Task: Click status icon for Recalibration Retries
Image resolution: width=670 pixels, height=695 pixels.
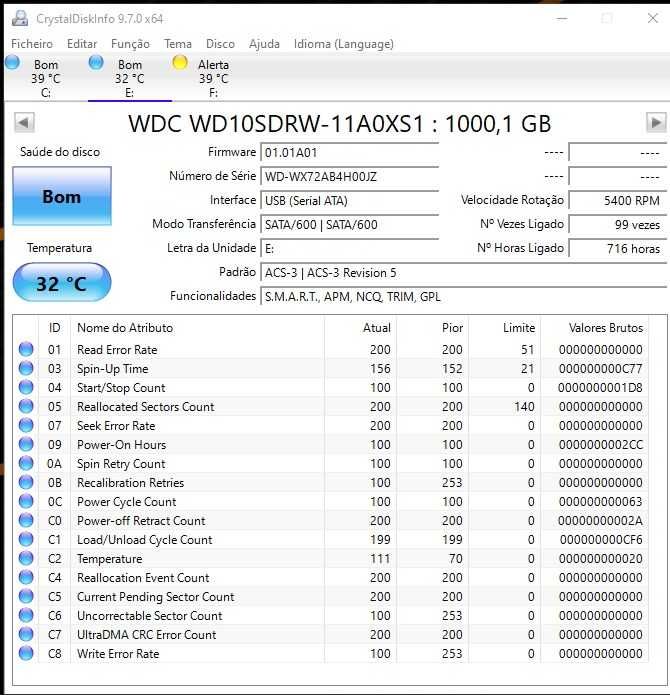Action: (x=26, y=482)
